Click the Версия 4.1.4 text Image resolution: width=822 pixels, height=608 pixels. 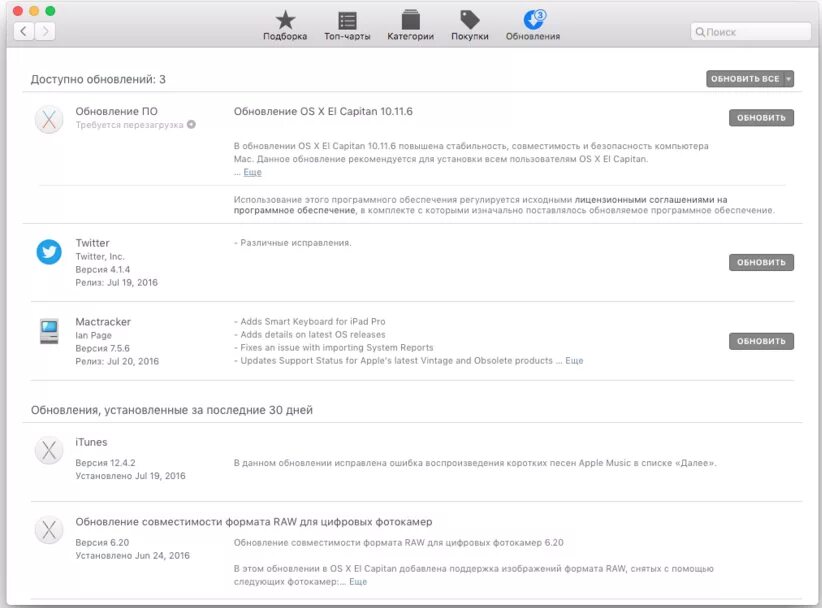103,269
